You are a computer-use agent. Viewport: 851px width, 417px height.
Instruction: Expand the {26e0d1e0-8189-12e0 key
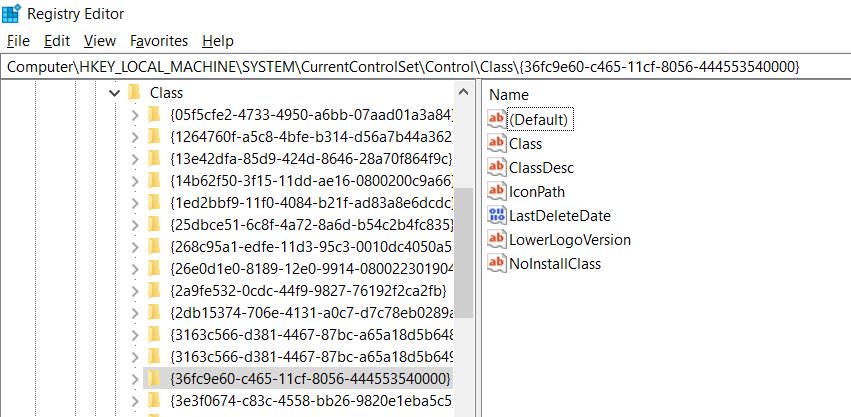click(x=135, y=269)
